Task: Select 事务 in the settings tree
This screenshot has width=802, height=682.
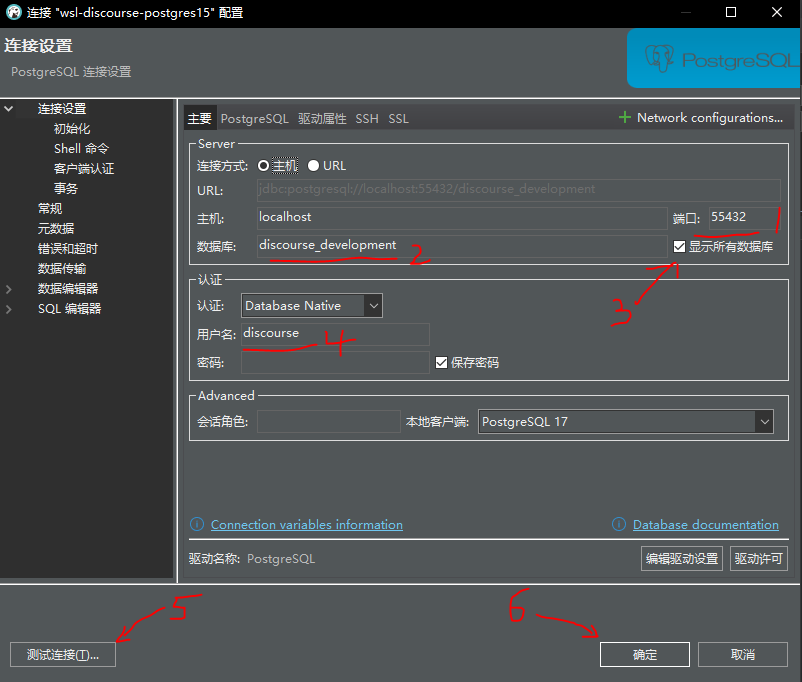Action: click(x=66, y=189)
